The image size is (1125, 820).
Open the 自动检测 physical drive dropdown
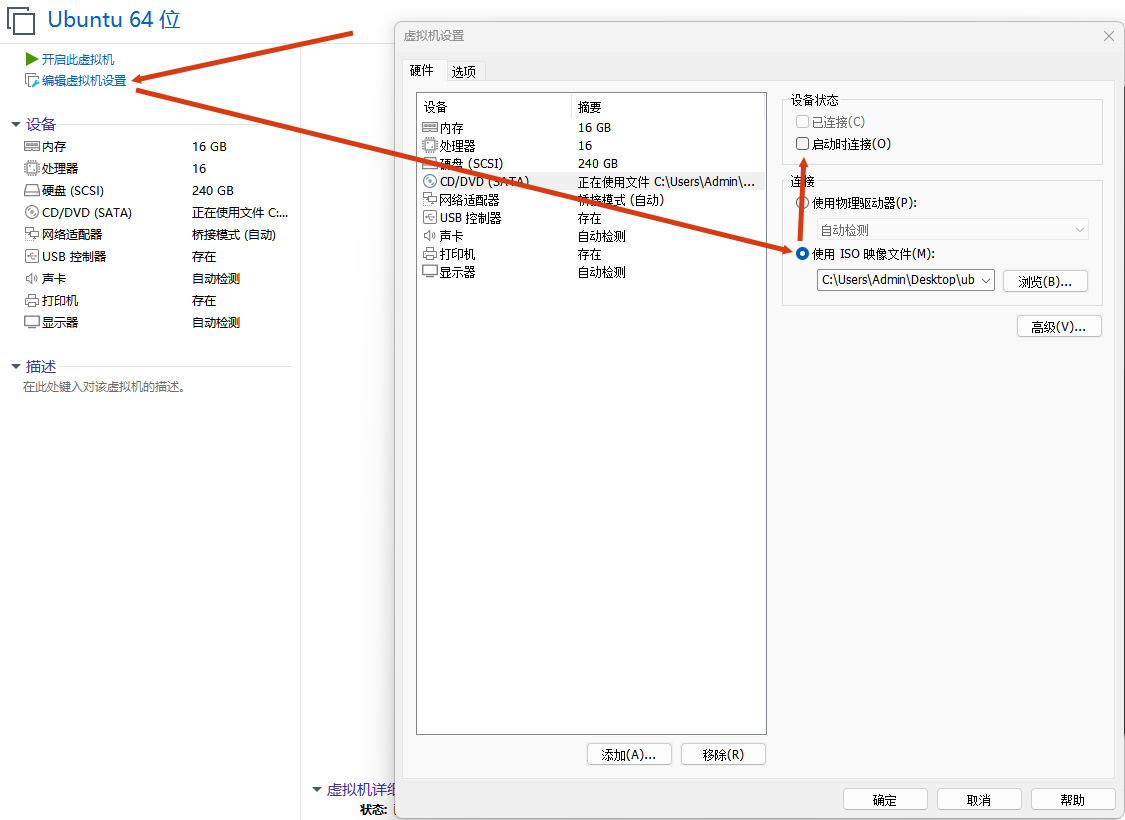953,230
